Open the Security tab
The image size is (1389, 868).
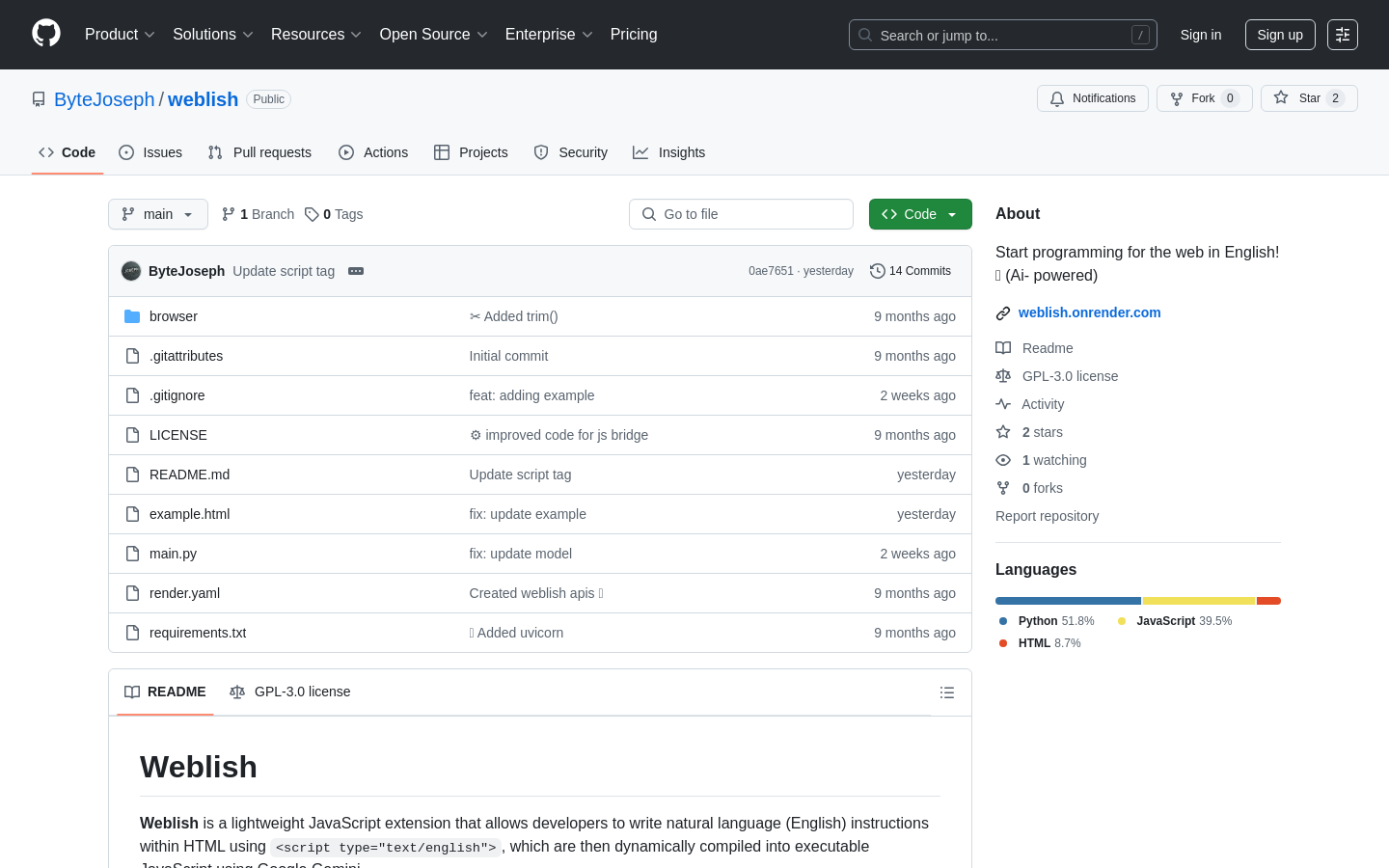coord(571,152)
